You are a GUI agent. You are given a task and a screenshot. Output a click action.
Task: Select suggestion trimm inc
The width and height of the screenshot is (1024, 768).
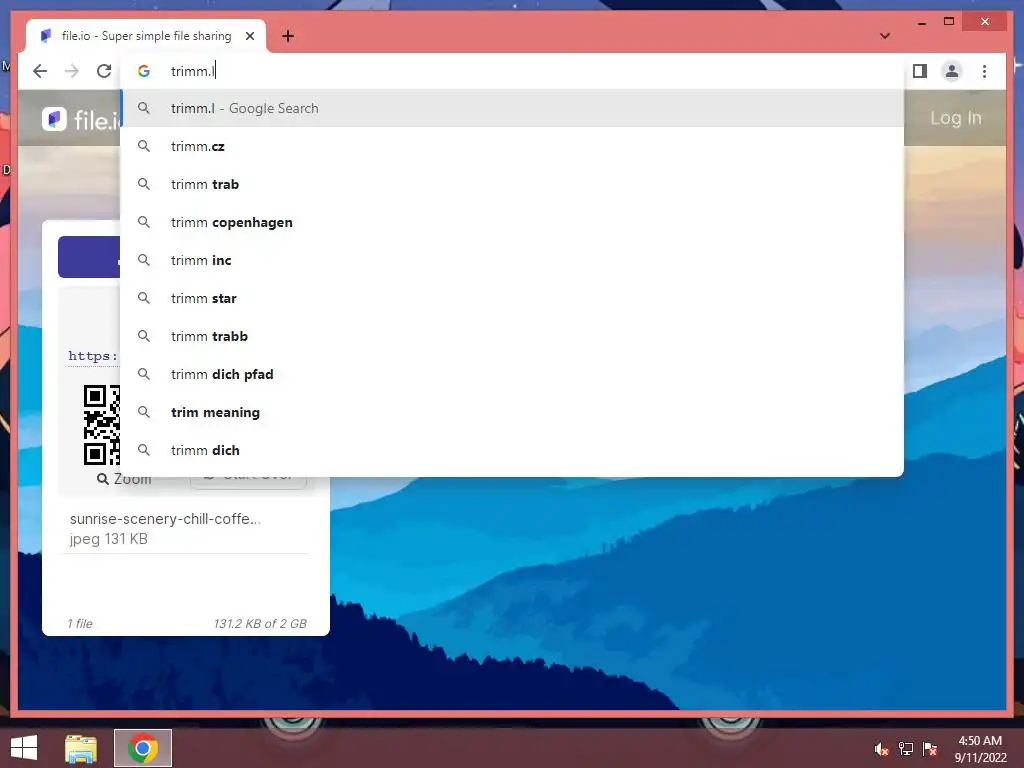[513, 260]
